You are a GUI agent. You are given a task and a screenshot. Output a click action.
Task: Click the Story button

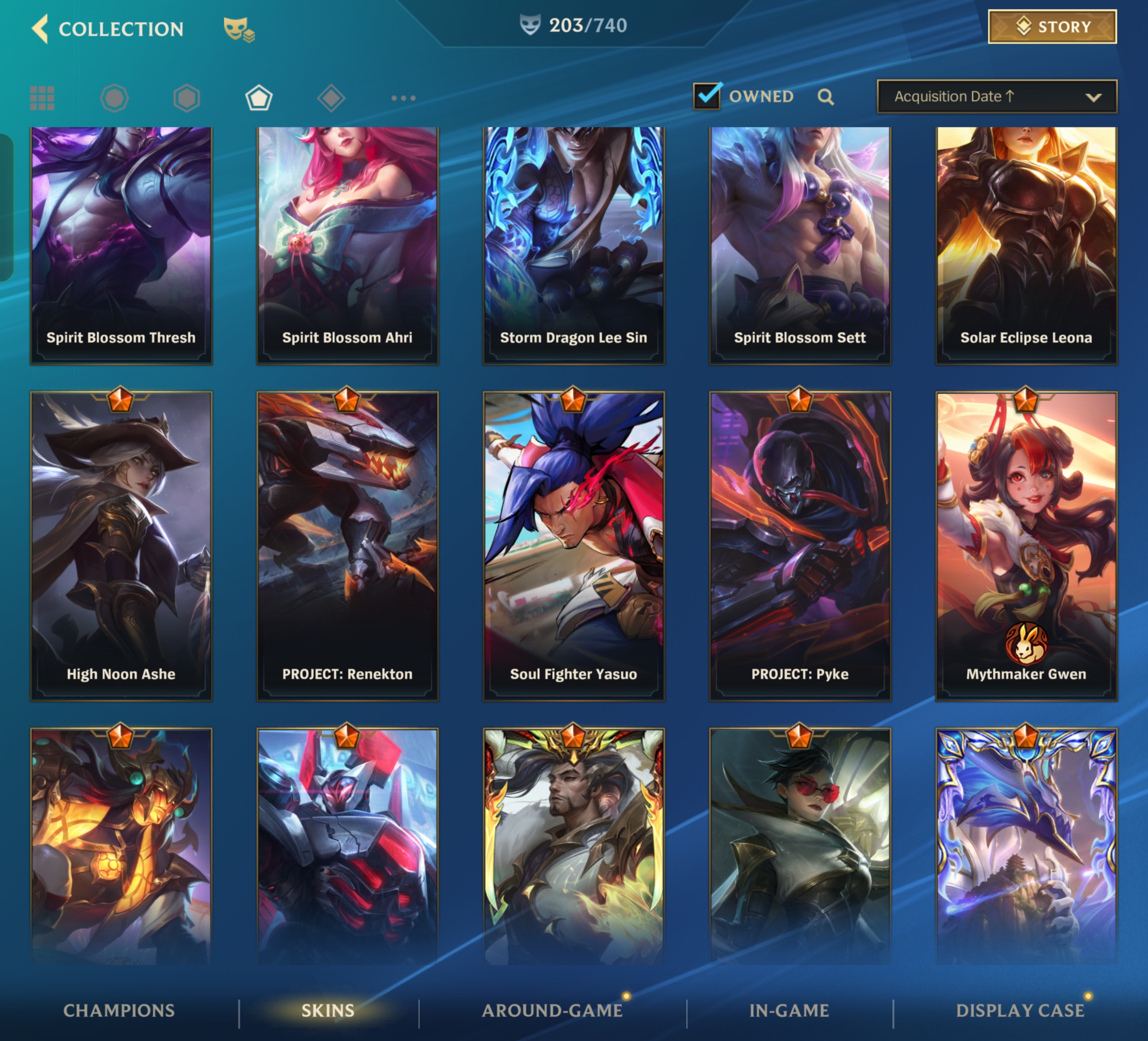1052,27
